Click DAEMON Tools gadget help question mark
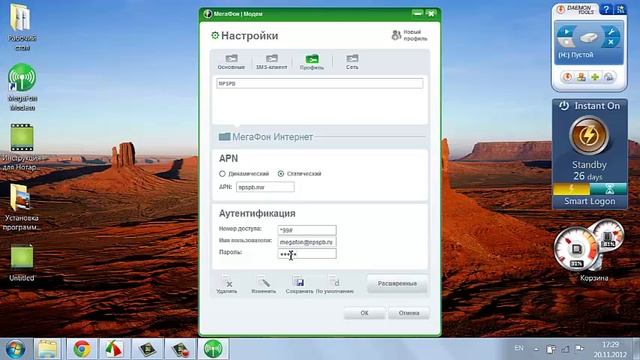 (x=606, y=9)
